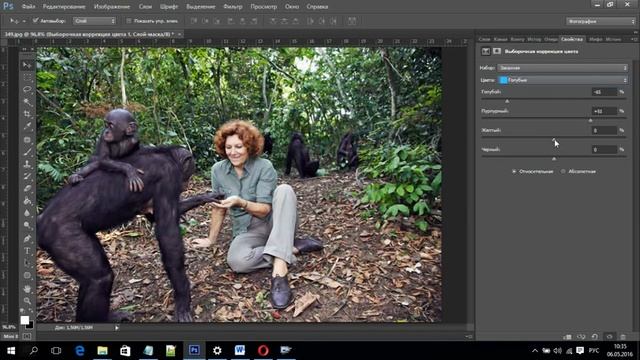Open the Файл menu
Viewport: 640px width, 360px height.
(28, 7)
